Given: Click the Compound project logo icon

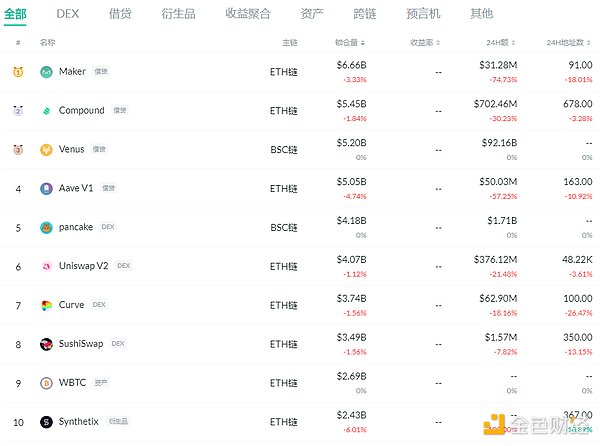Looking at the screenshot, I should (x=47, y=111).
